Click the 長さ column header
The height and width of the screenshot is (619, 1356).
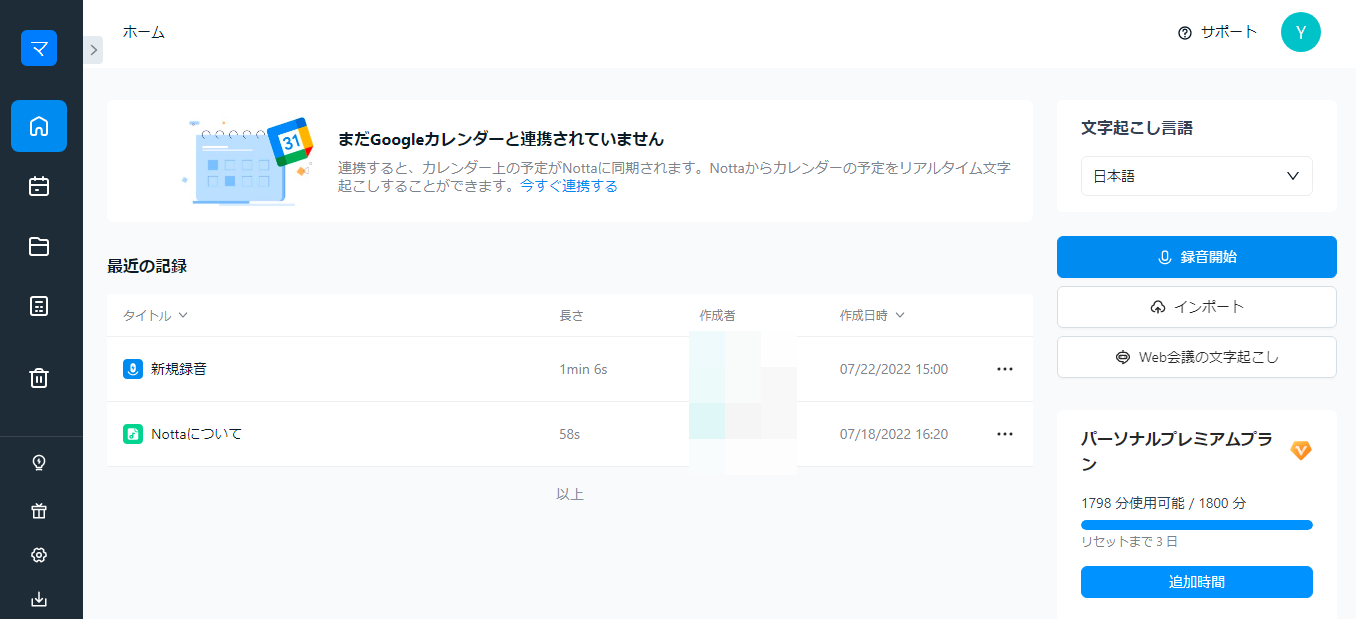click(571, 315)
